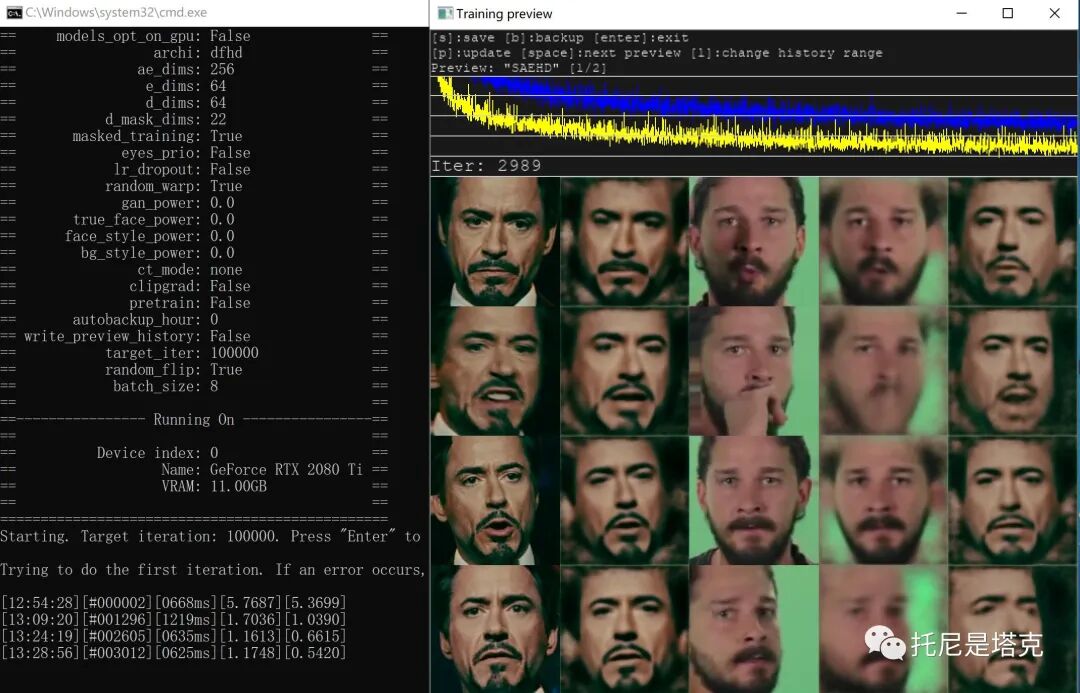Click 'models_opt_on_gpu: False' line in cmd
The image size is (1080, 693).
153,36
